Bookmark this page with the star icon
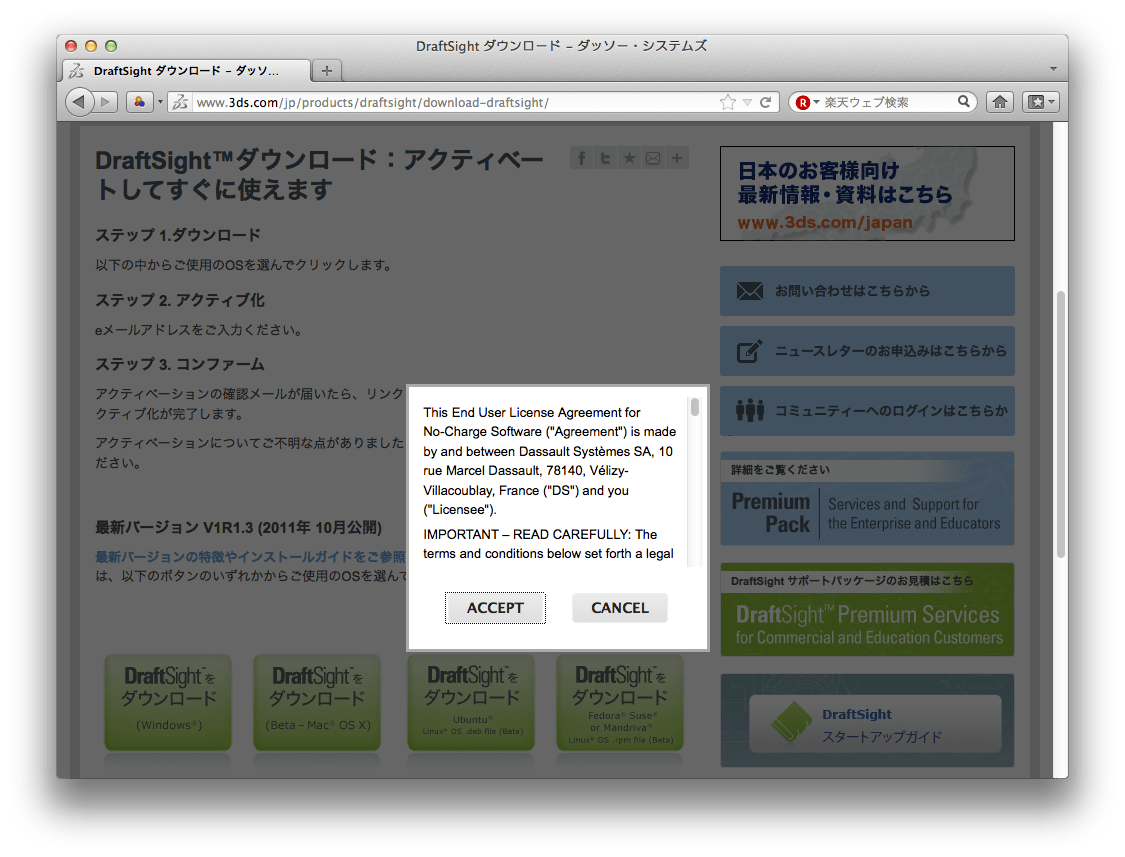The image size is (1125, 857). click(728, 102)
